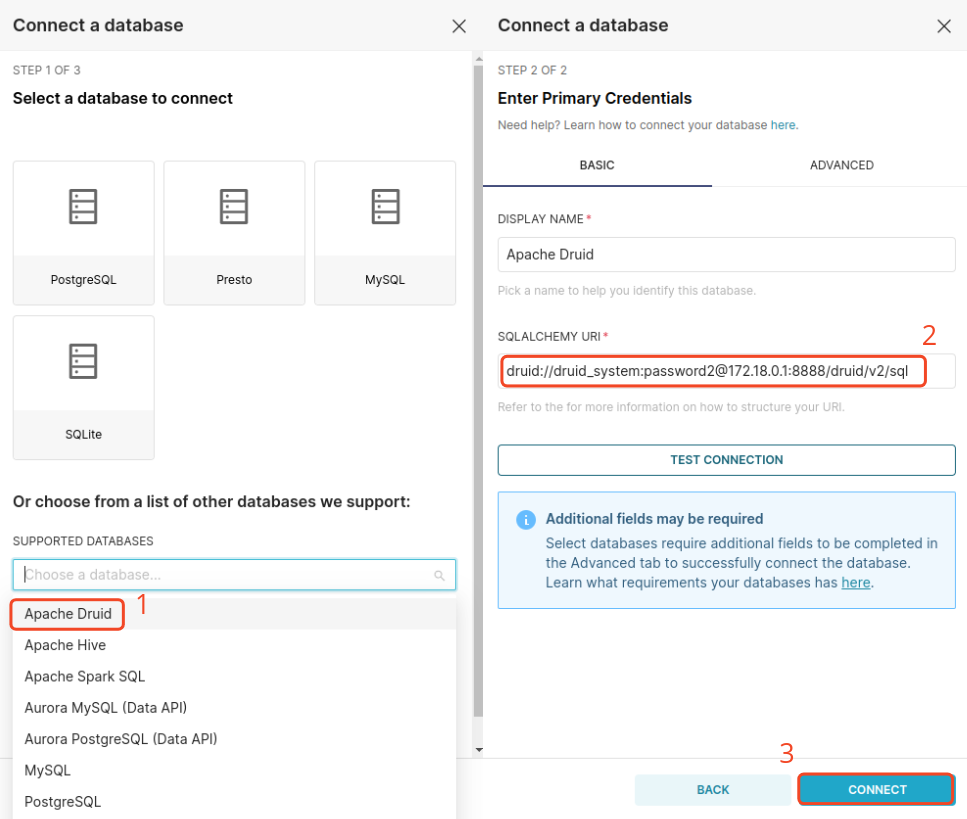Switch to the Advanced tab

click(x=841, y=165)
